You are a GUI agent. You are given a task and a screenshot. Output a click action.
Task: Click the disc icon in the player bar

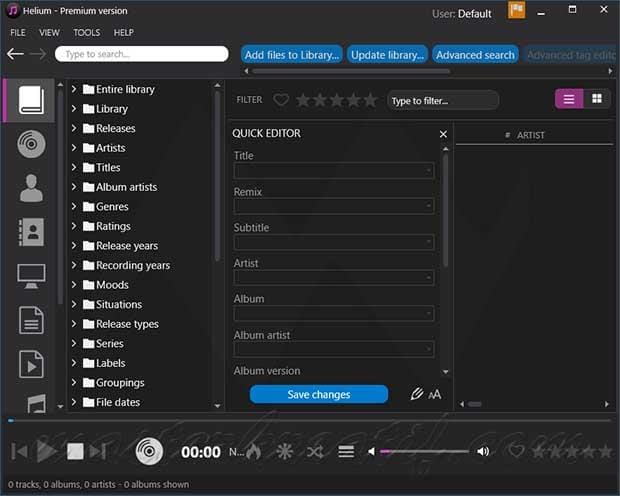coord(149,451)
